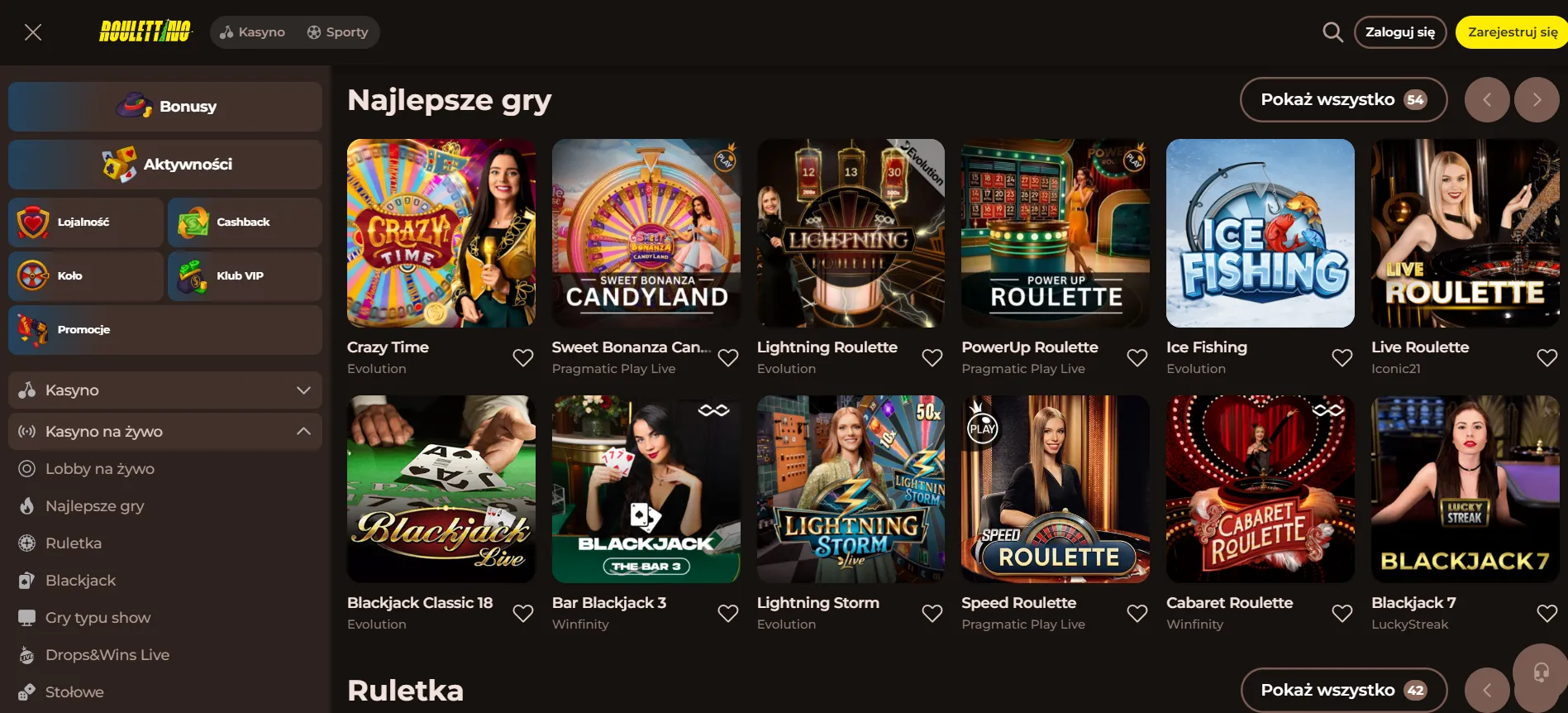Toggle favorite heart for Lightning Roulette
The width and height of the screenshot is (1568, 713).
[x=932, y=357]
